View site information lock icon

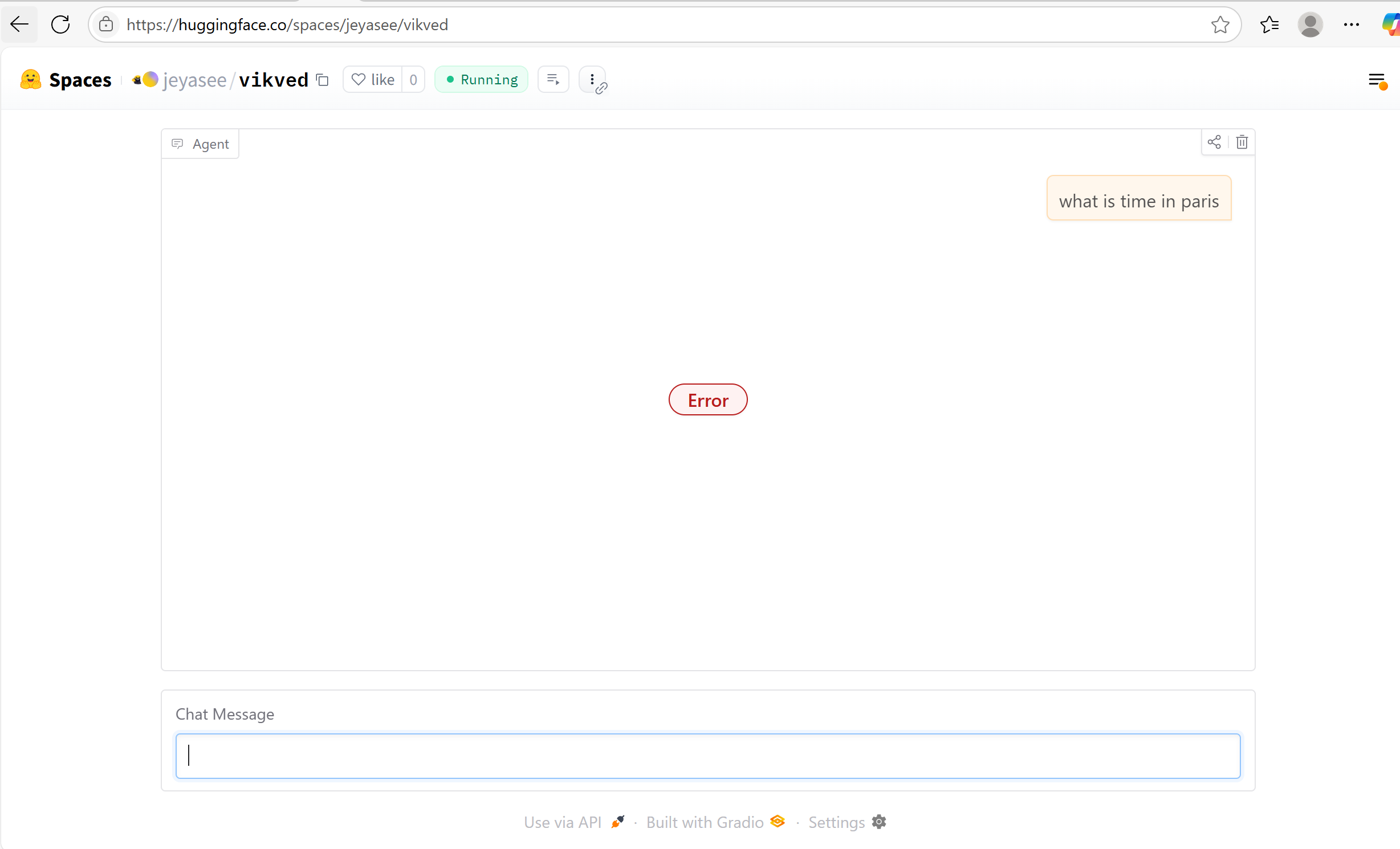click(106, 25)
